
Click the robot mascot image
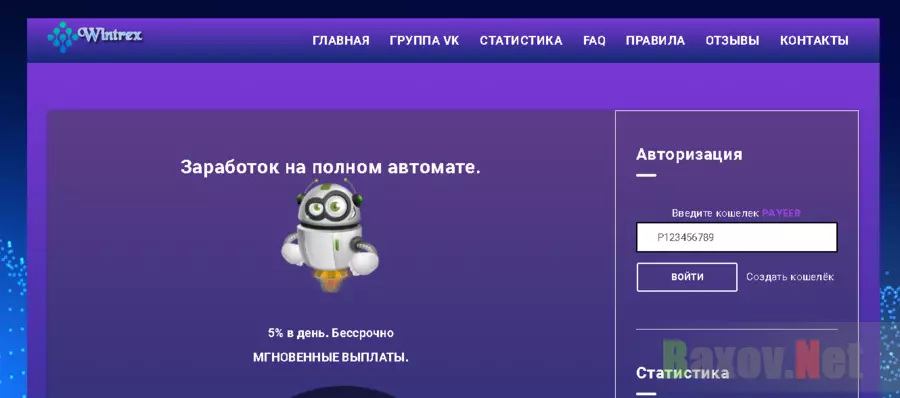pos(329,235)
